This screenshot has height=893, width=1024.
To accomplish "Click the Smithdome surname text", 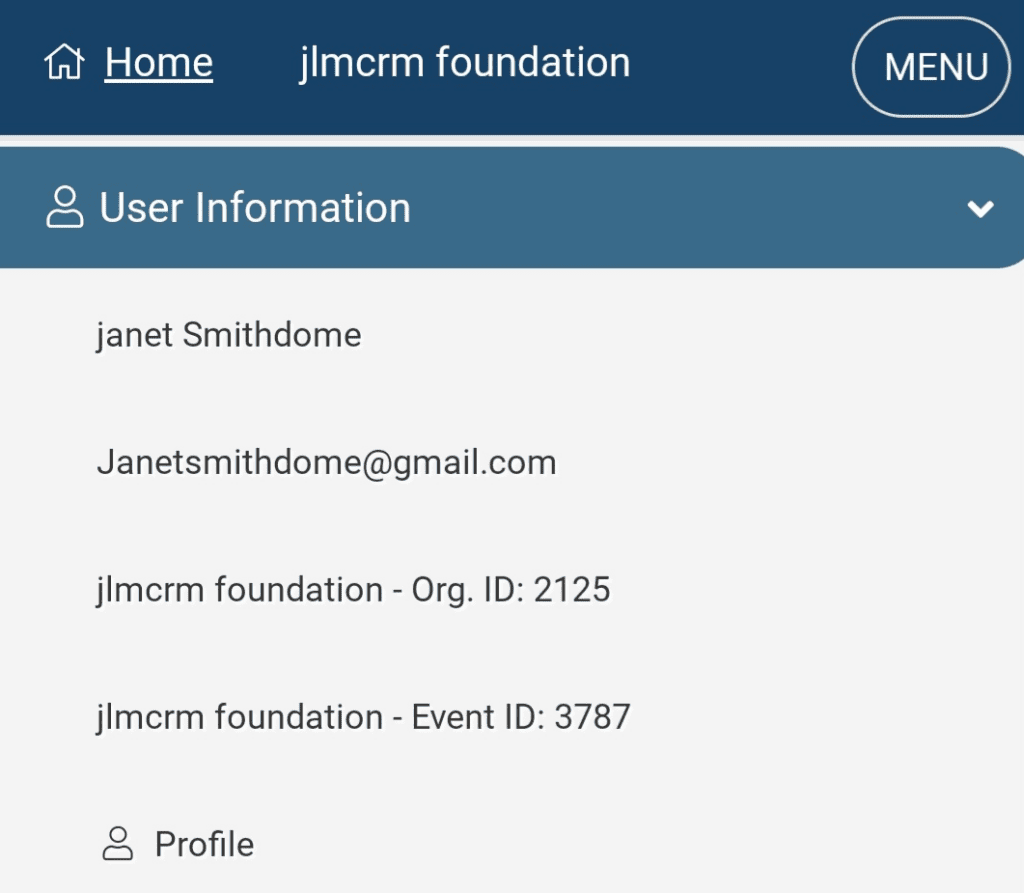I will pyautogui.click(x=272, y=334).
